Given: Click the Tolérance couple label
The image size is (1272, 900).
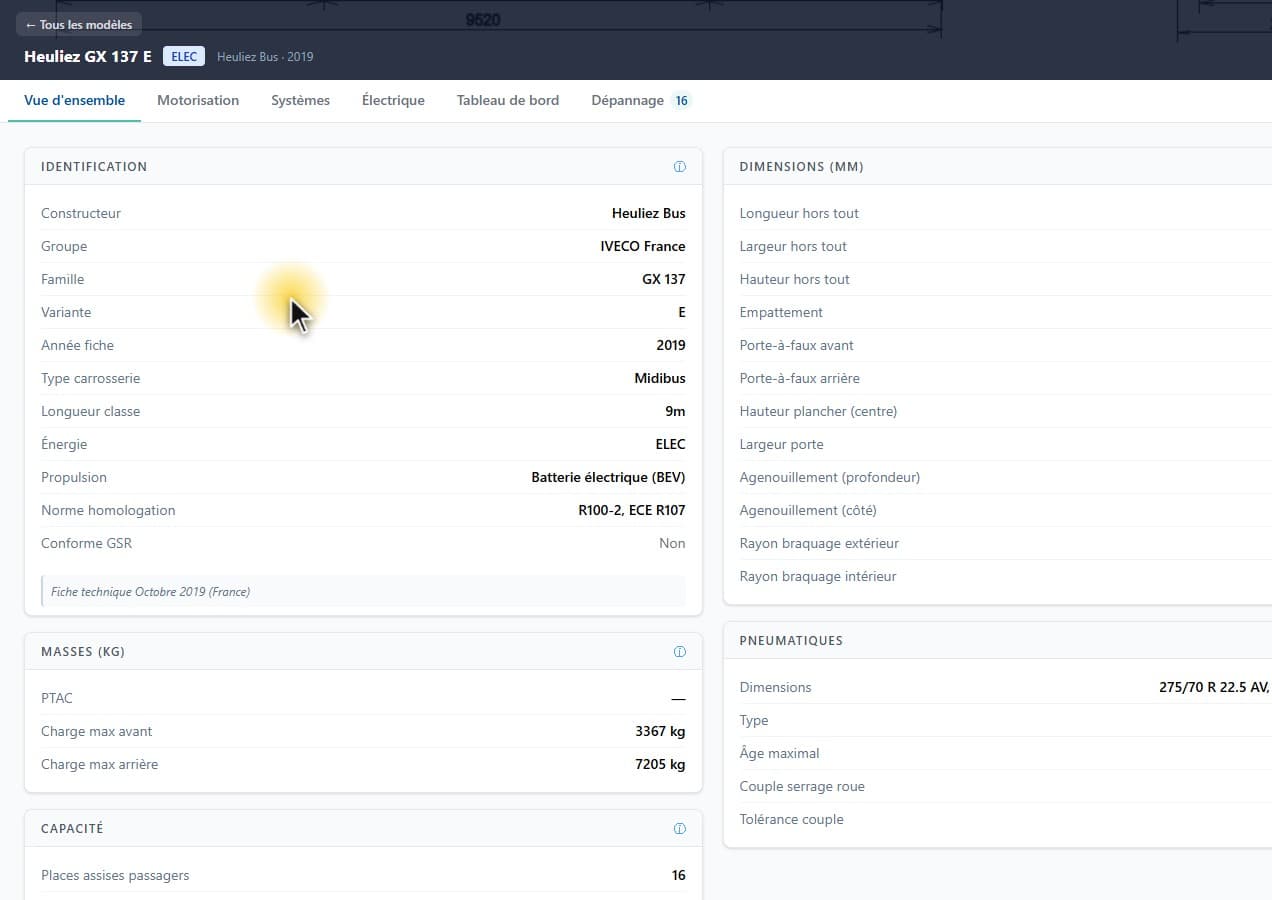Looking at the screenshot, I should coord(791,819).
